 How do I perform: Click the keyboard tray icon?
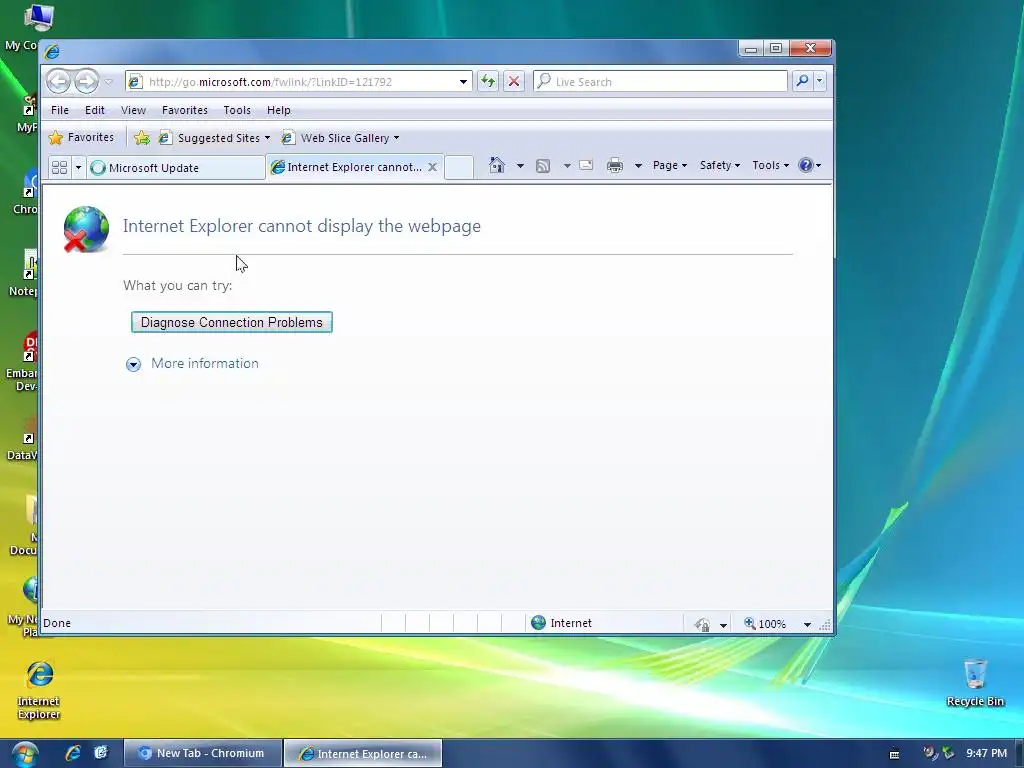pos(894,754)
